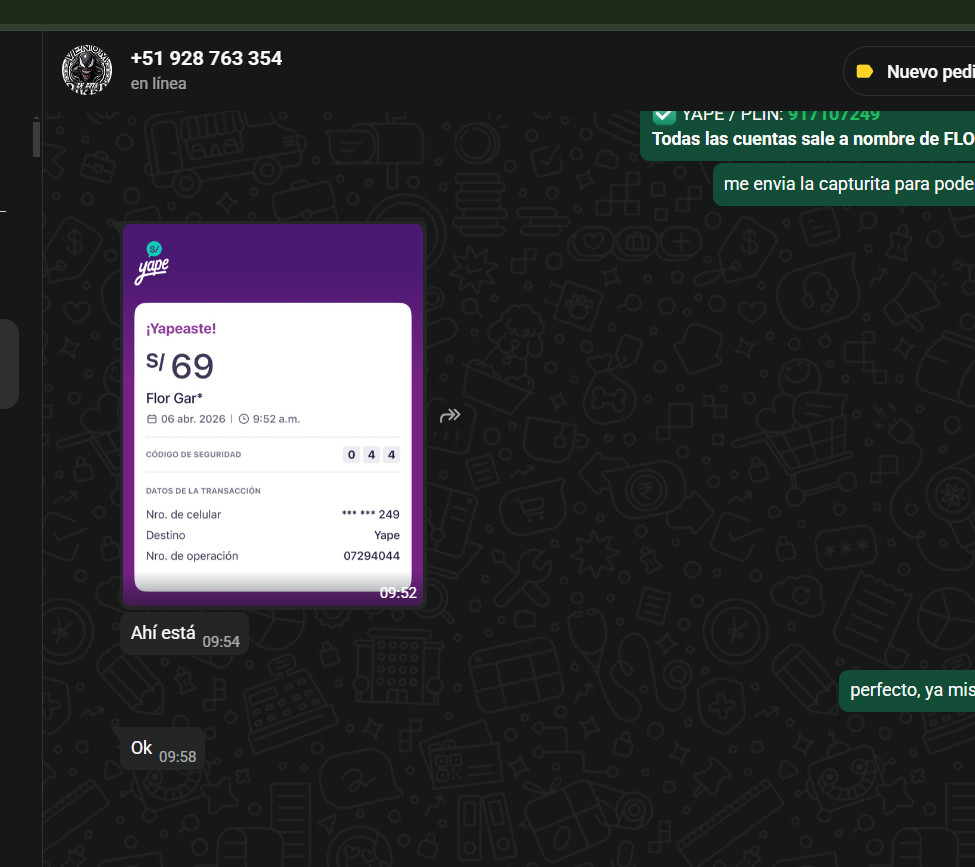Viewport: 975px width, 867px height.
Task: Click the 09:52 timestamp on the image
Action: [x=397, y=593]
